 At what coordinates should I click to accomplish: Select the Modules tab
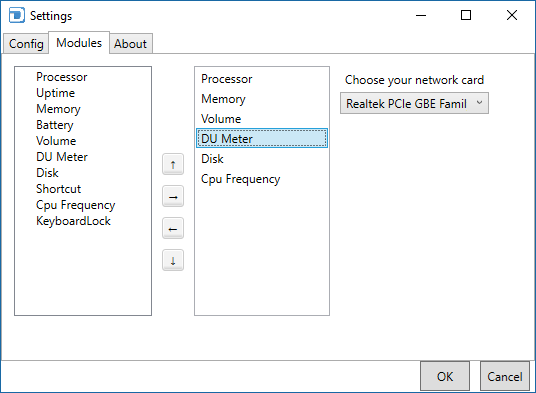pos(79,43)
